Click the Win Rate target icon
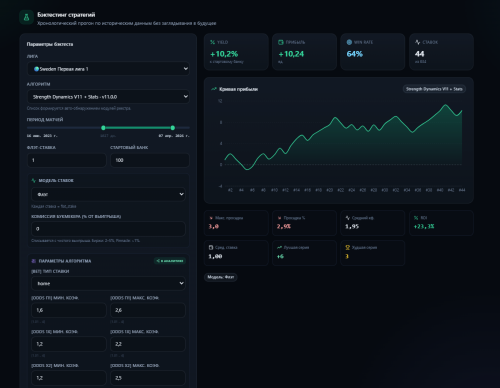The width and height of the screenshot is (500, 388). (x=349, y=42)
